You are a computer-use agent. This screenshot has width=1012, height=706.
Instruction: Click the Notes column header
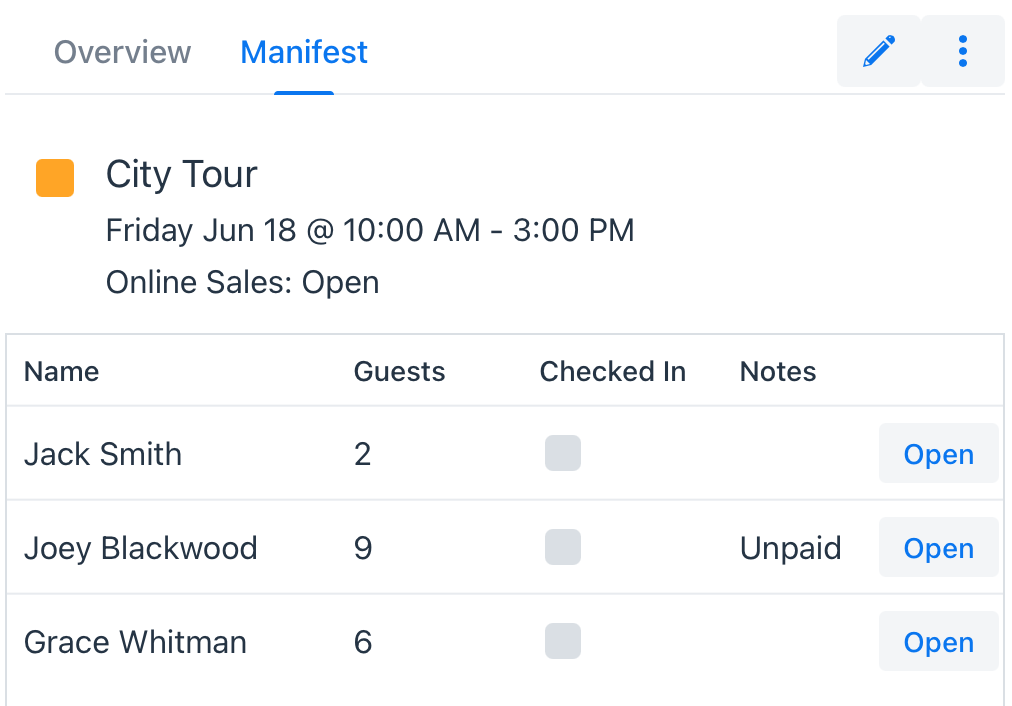(778, 372)
